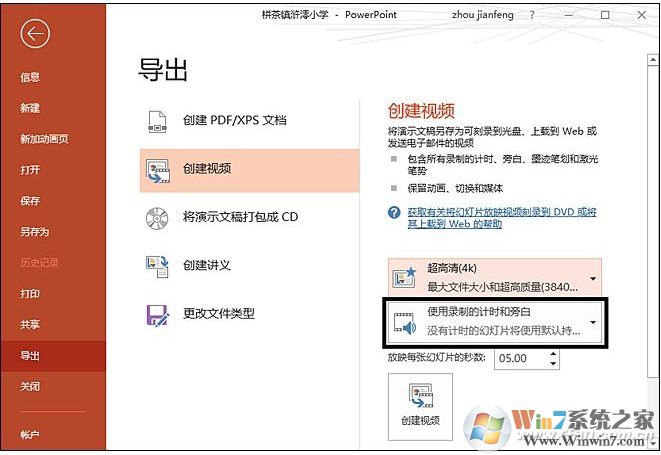Image resolution: width=661 pixels, height=455 pixels.
Task: Open the 信息 (Info) page
Action: click(30, 77)
